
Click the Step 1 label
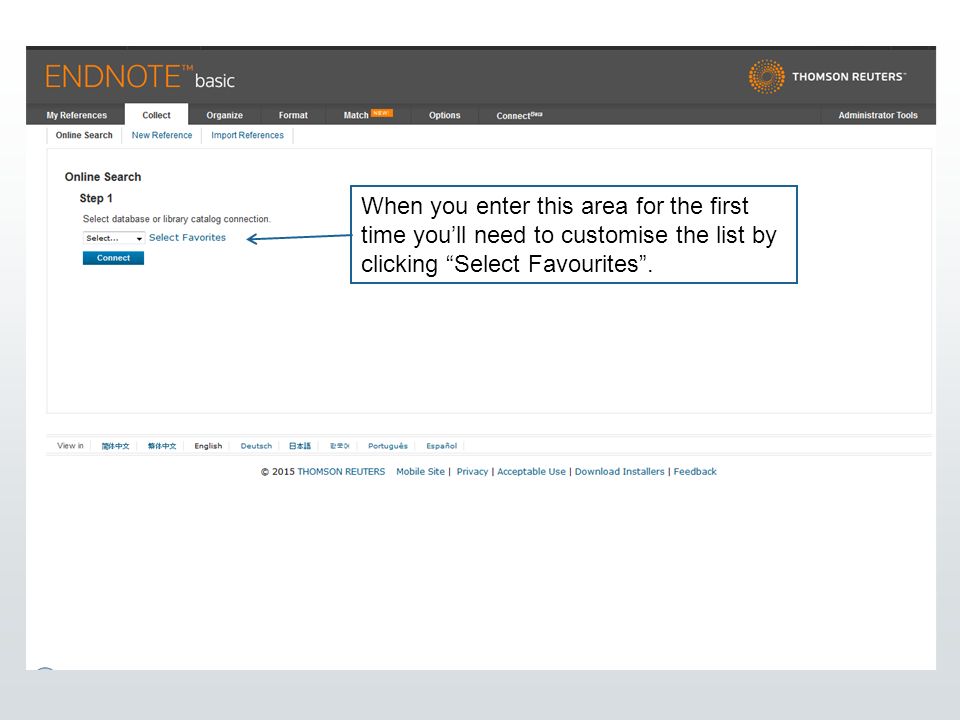point(96,198)
